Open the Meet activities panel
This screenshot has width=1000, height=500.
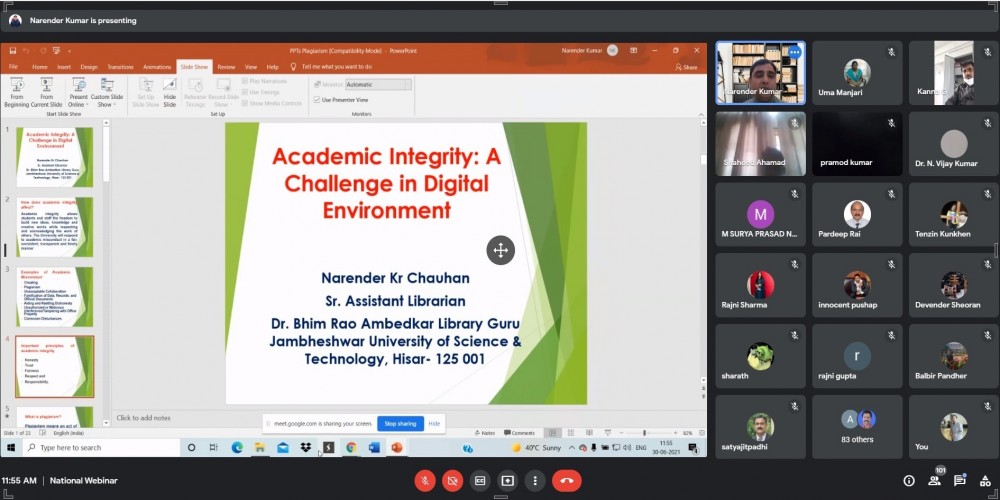985,480
